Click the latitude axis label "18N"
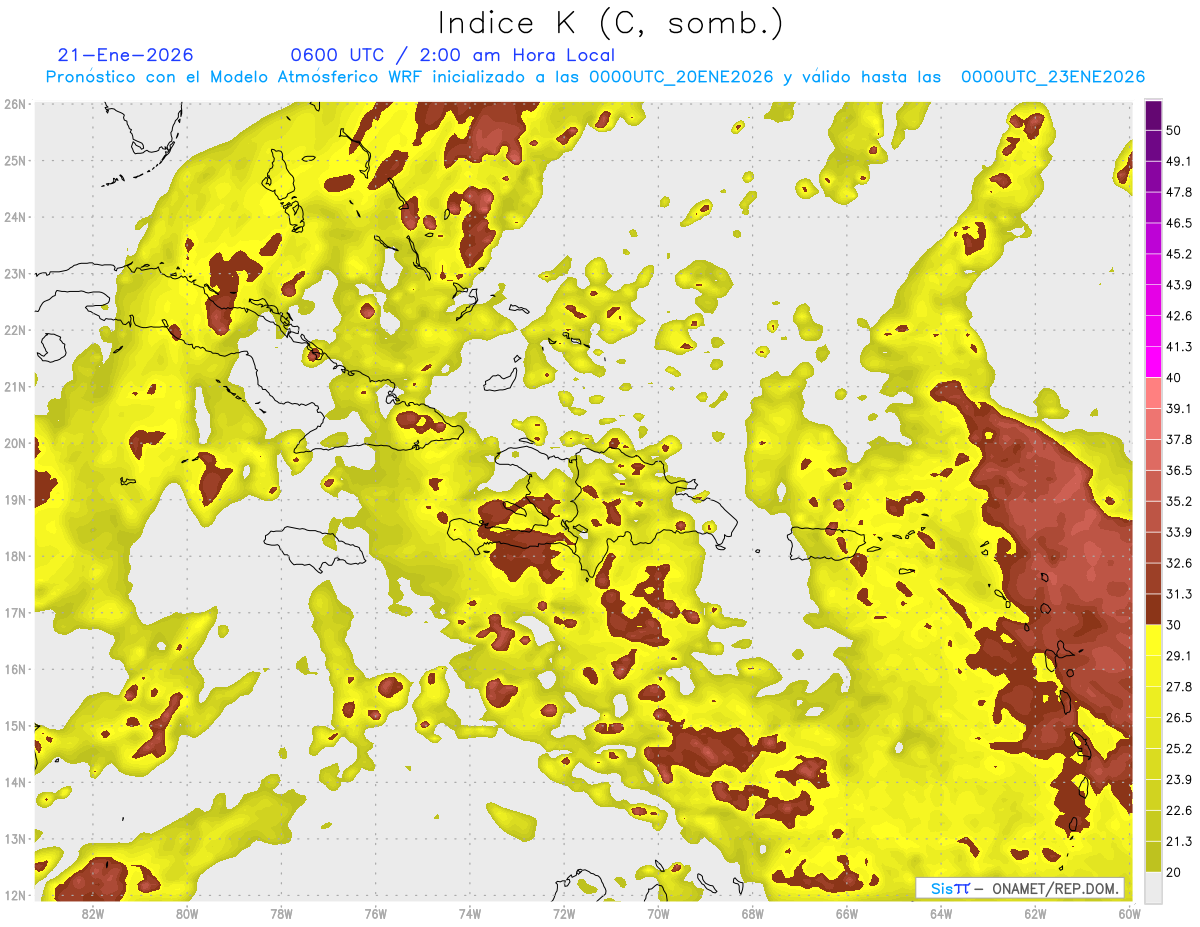 tap(15, 556)
